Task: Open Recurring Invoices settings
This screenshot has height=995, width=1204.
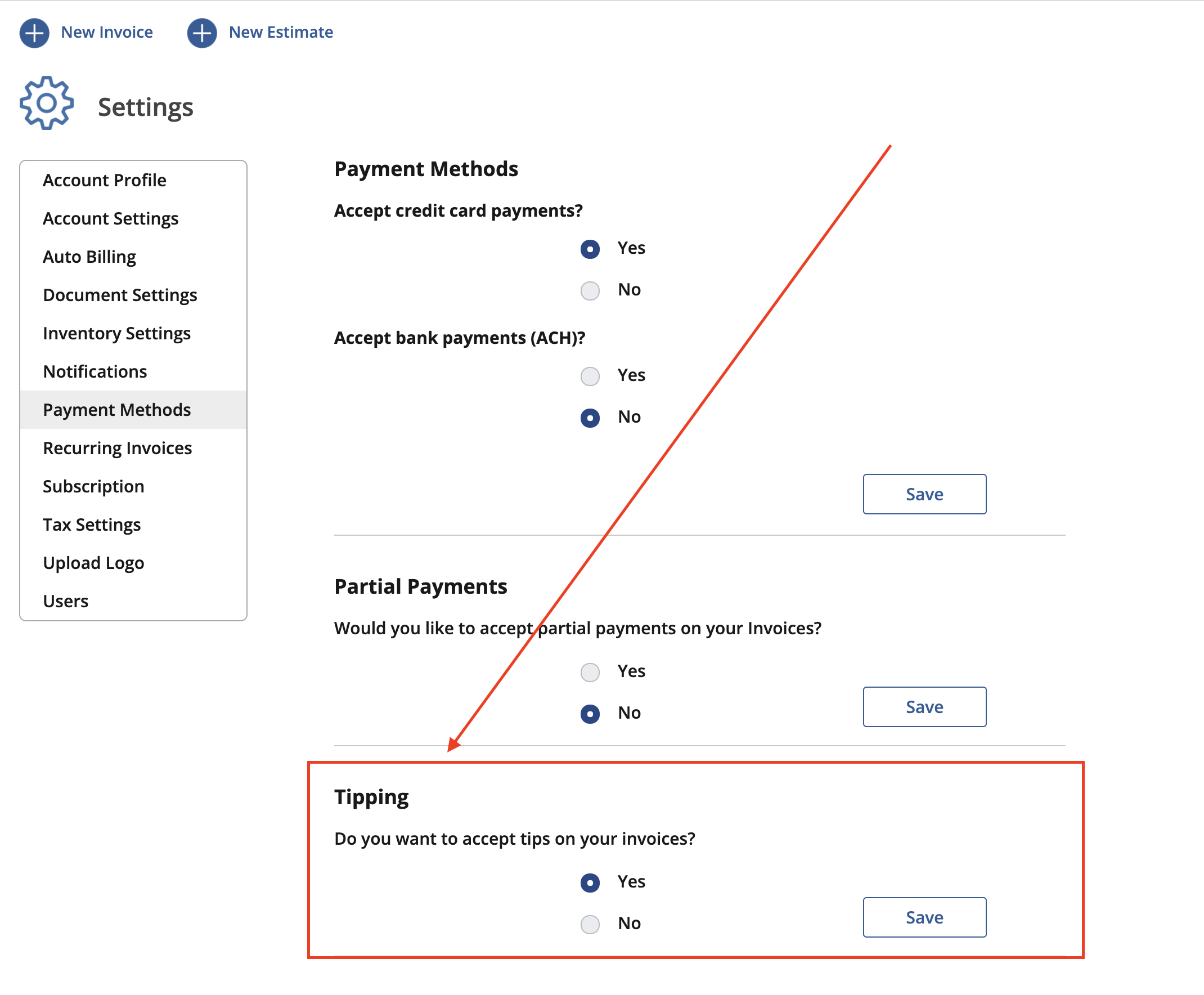Action: tap(117, 447)
